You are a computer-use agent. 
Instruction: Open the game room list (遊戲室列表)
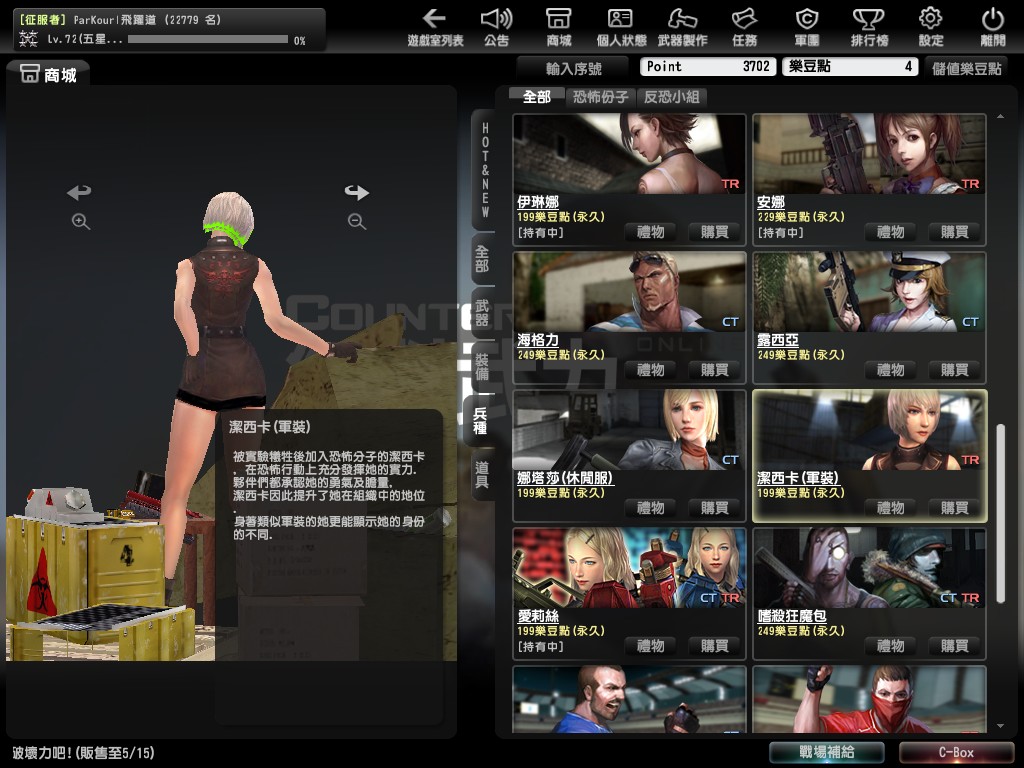tap(435, 27)
